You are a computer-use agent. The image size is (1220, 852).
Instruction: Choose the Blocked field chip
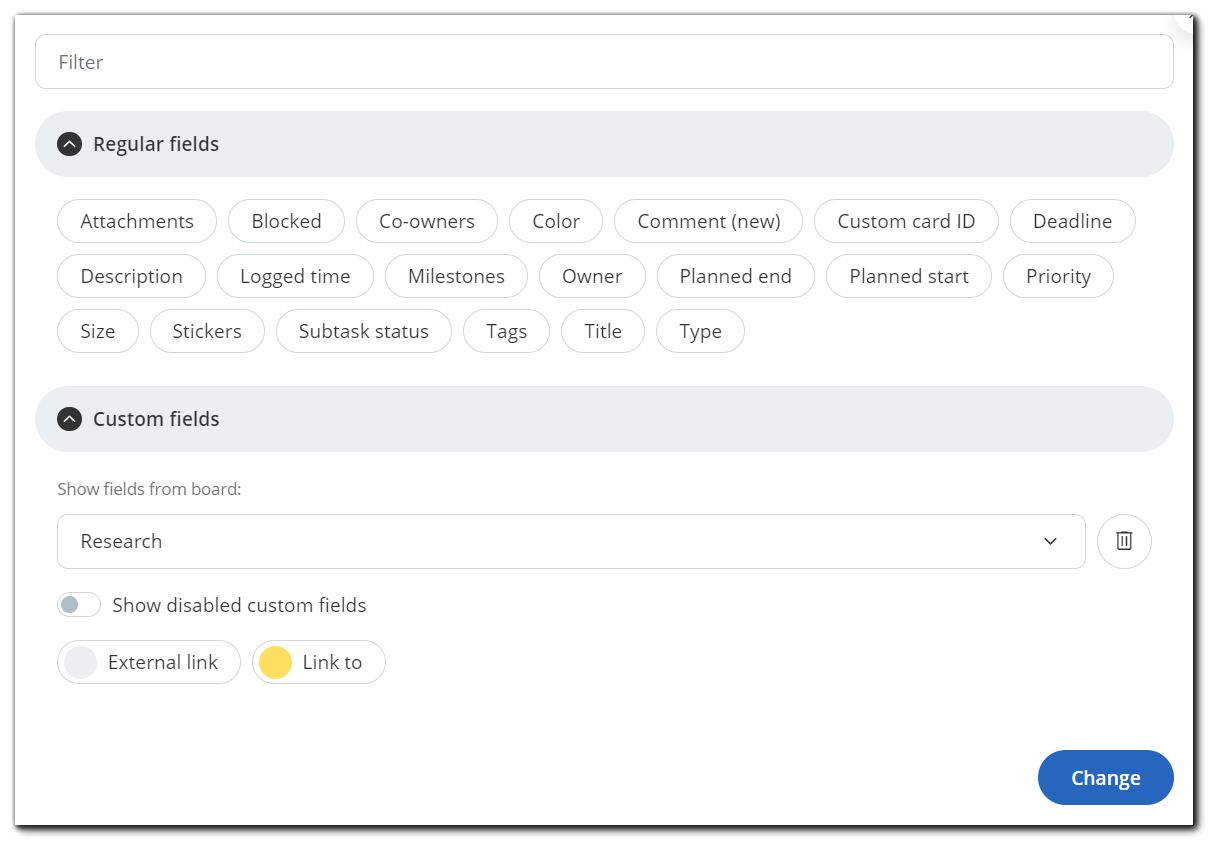pos(286,221)
